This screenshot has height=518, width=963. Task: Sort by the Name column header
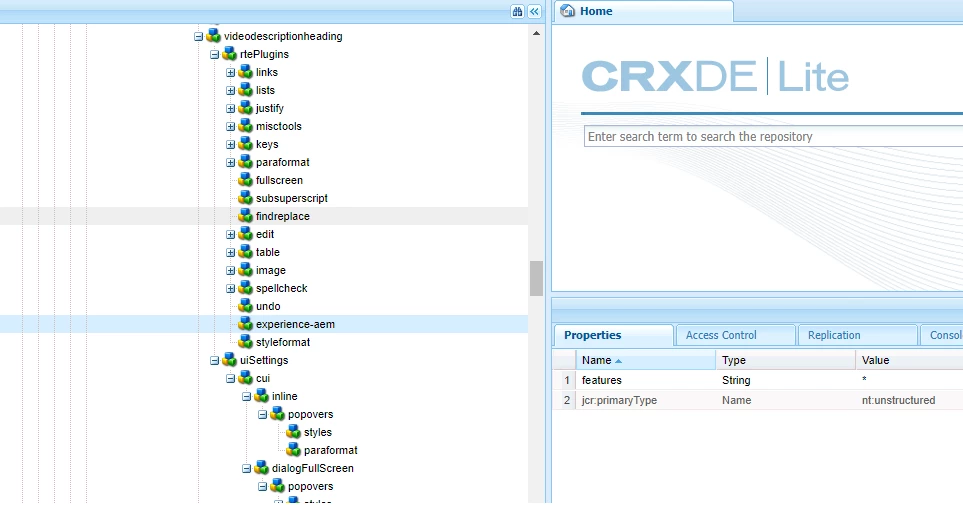pyautogui.click(x=645, y=360)
